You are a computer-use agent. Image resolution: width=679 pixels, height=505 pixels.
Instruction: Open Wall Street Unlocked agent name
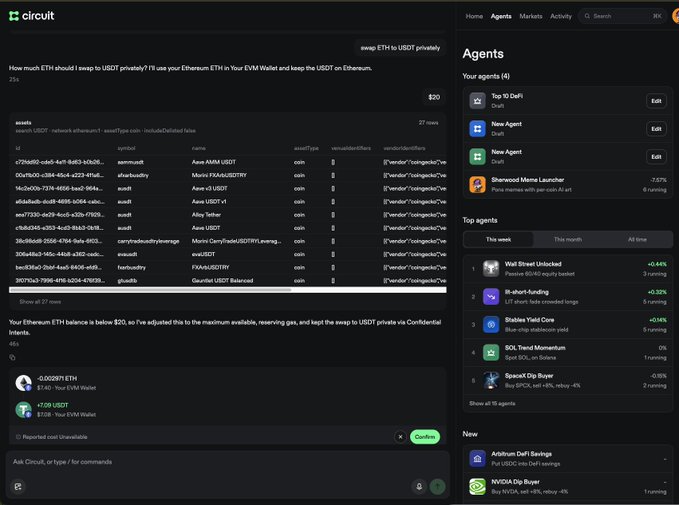533,264
